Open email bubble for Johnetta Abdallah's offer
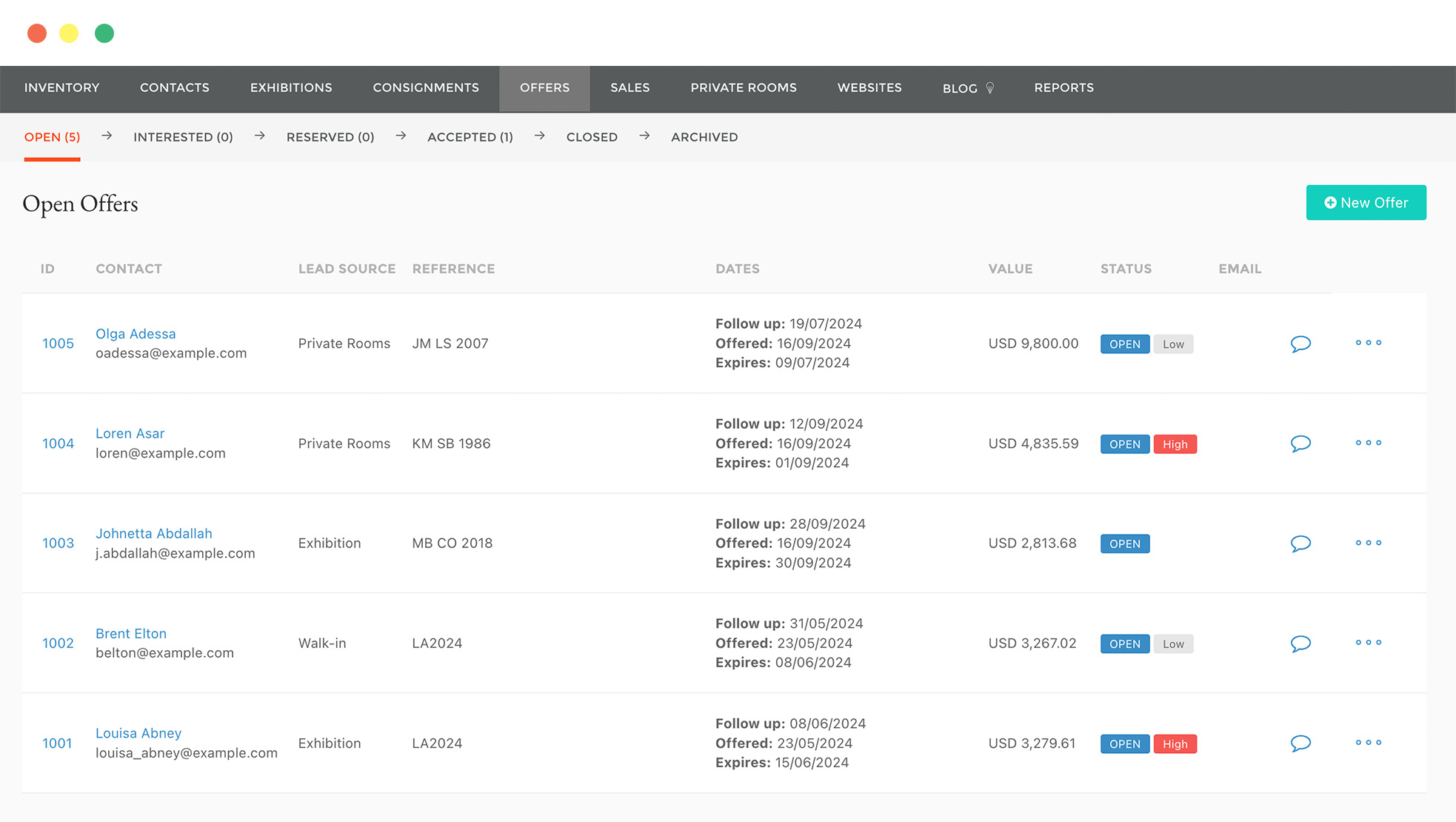The height and width of the screenshot is (822, 1456). tap(1300, 544)
